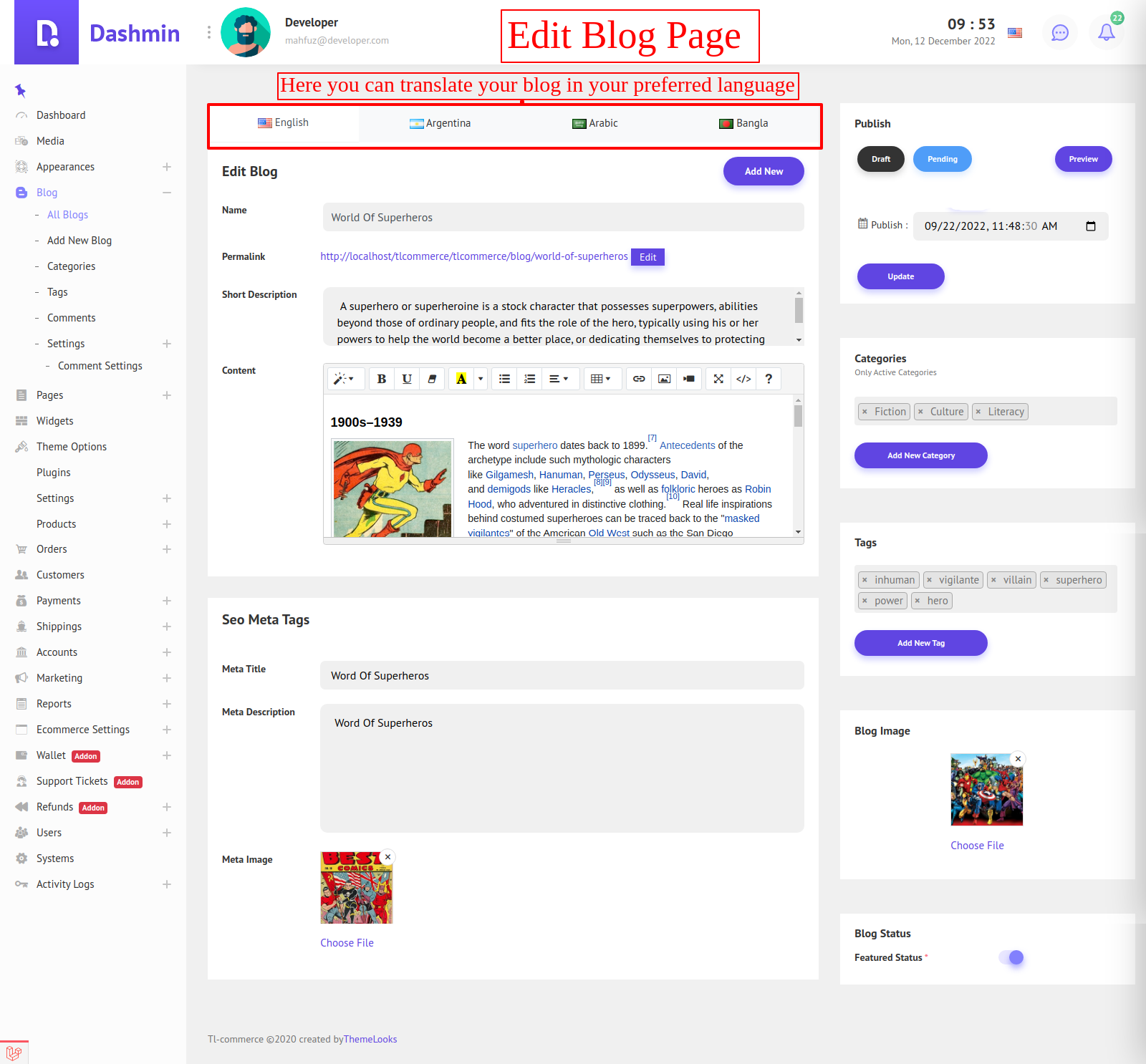Click the yellow highlight color button
The height and width of the screenshot is (1064, 1146).
pos(461,379)
